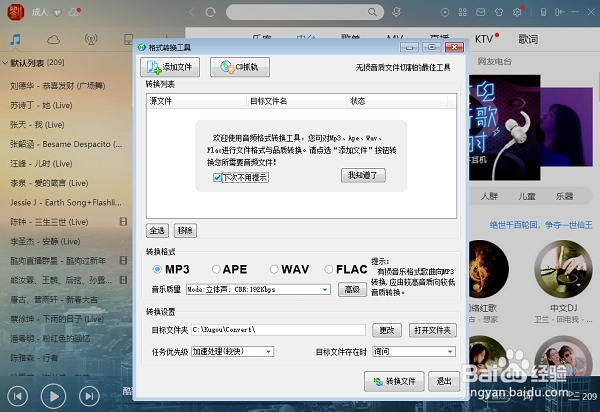Image resolution: width=600 pixels, height=412 pixels.
Task: Open the cloud music sidebar tab icon
Action: click(x=53, y=39)
